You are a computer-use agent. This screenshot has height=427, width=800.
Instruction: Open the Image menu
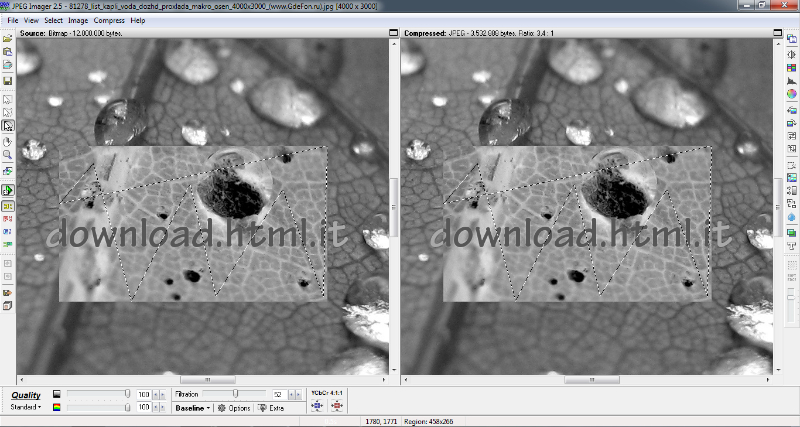pyautogui.click(x=79, y=20)
